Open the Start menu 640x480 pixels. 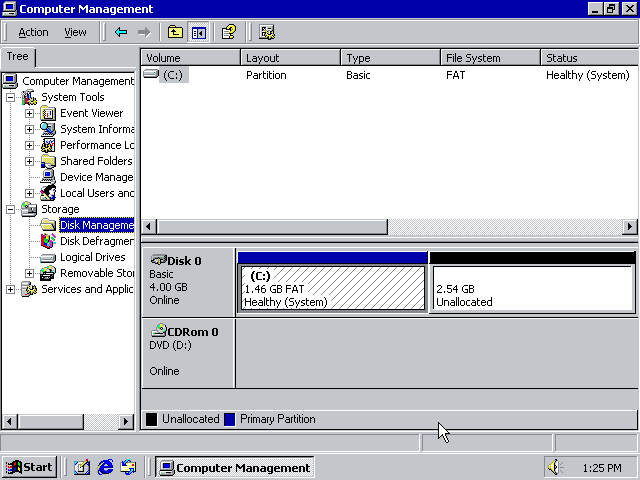pos(29,467)
